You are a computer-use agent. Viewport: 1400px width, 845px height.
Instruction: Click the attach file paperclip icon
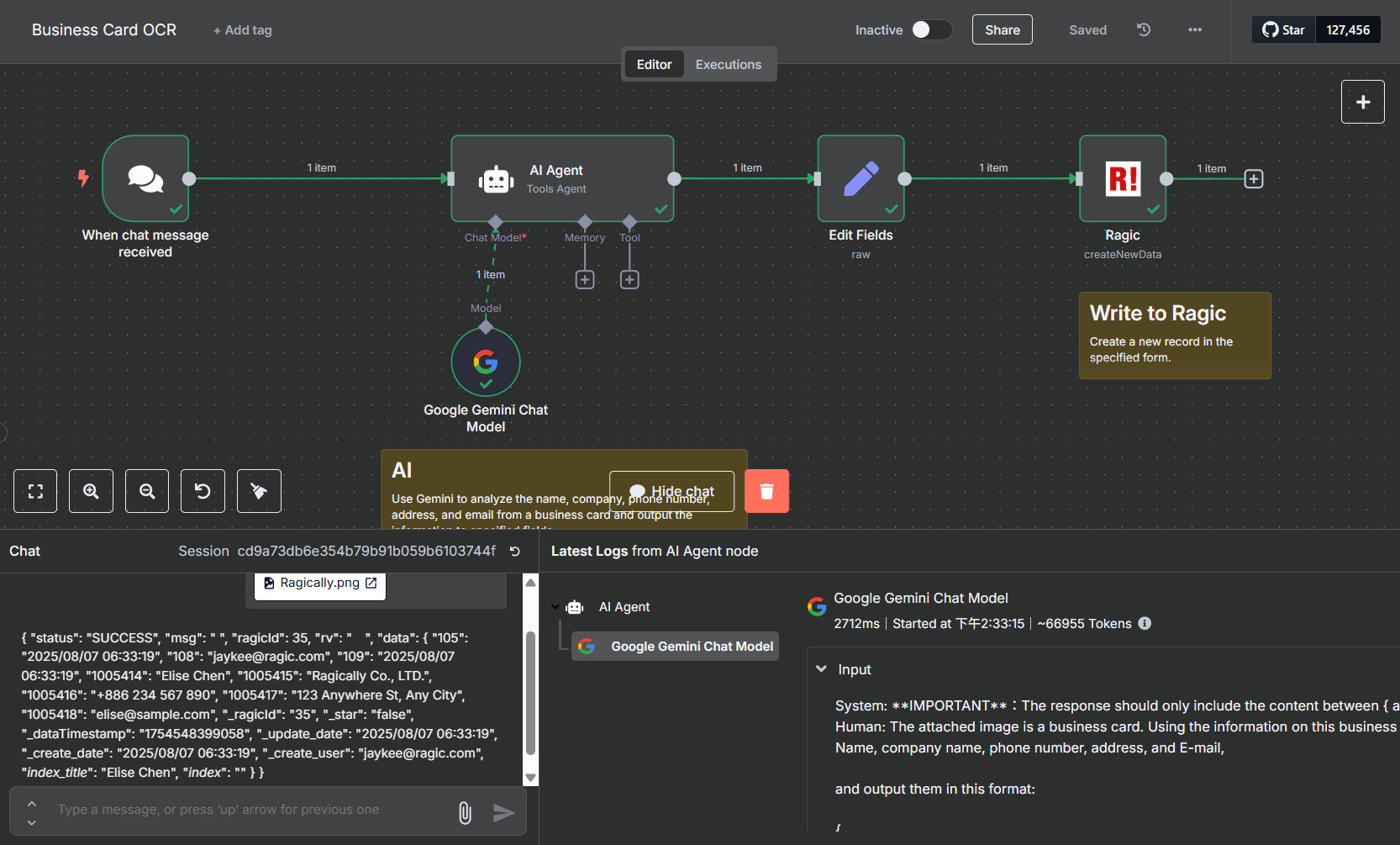(465, 812)
